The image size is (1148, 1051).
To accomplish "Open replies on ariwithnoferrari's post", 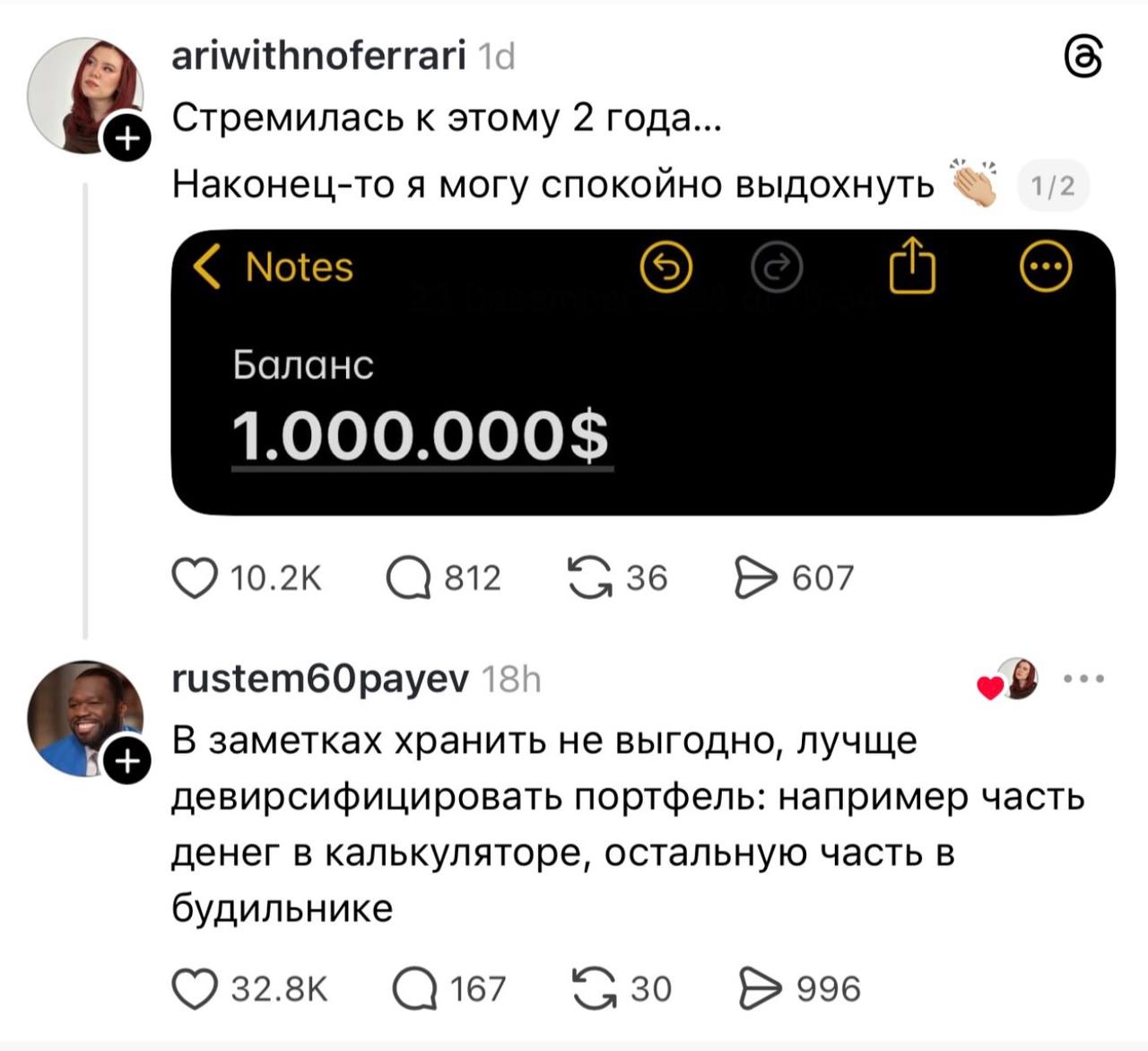I will click(408, 578).
